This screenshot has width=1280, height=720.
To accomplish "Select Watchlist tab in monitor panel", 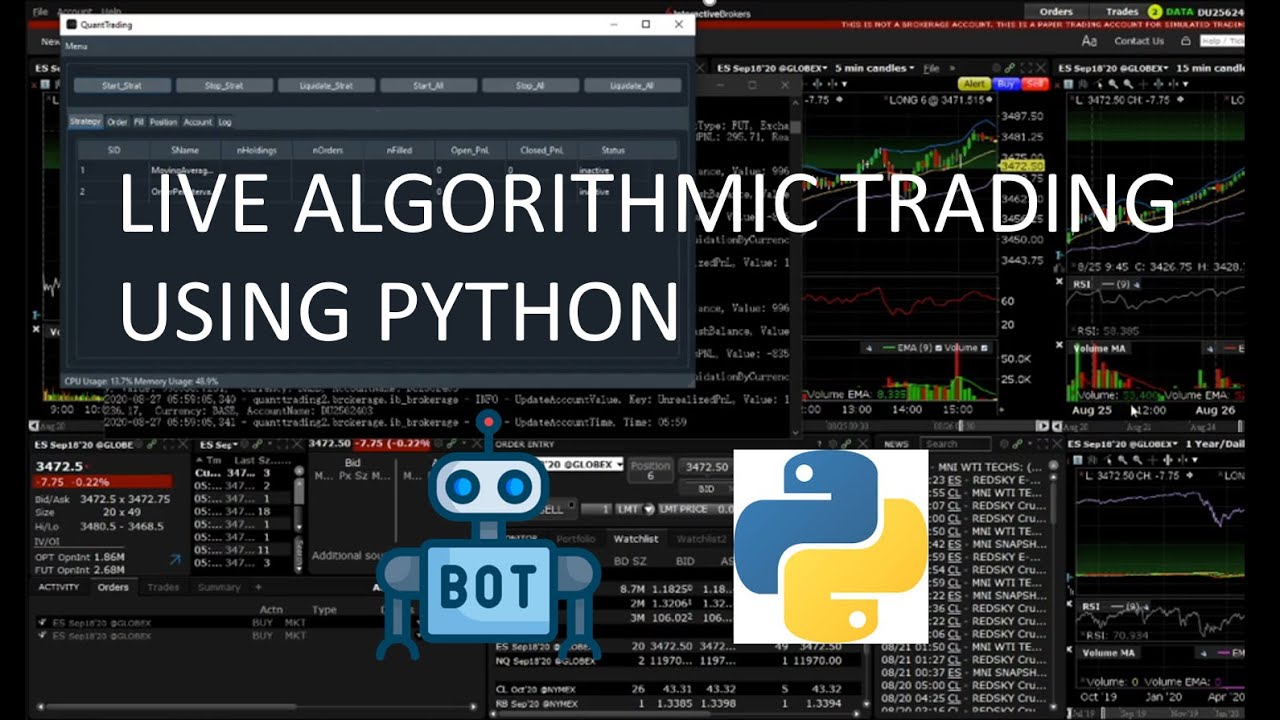I will (x=635, y=539).
